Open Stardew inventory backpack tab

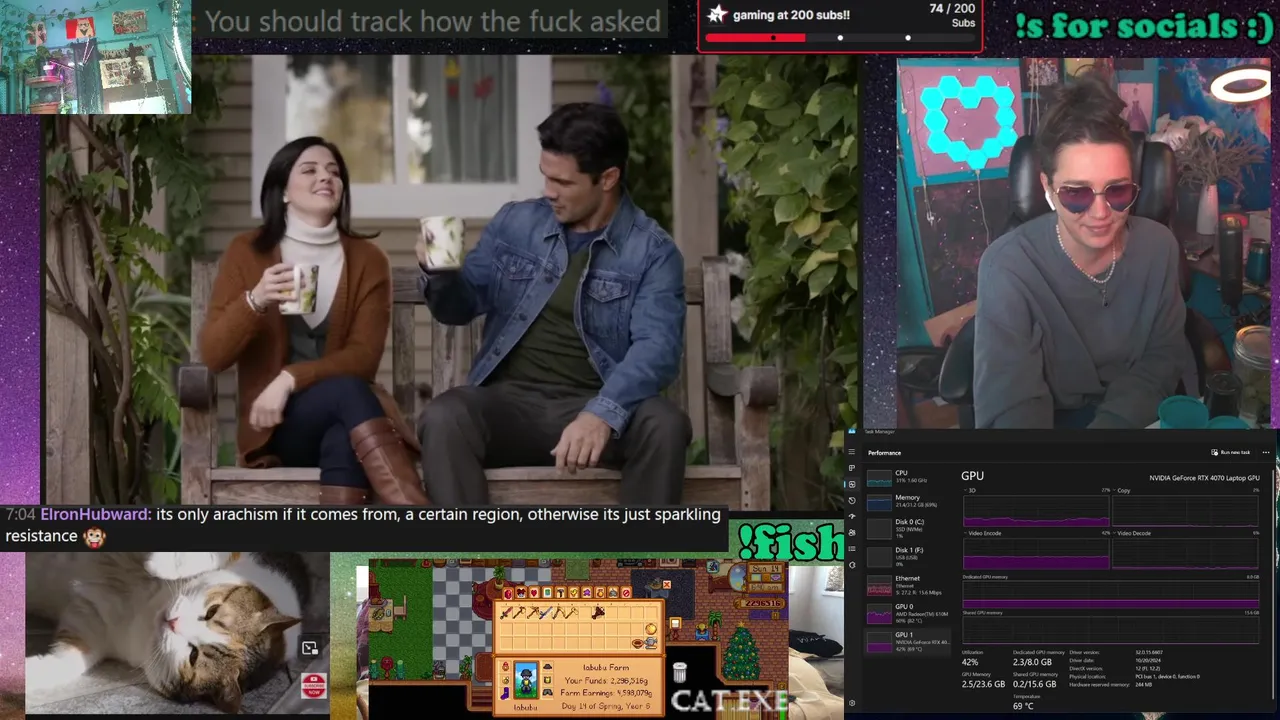tap(508, 593)
